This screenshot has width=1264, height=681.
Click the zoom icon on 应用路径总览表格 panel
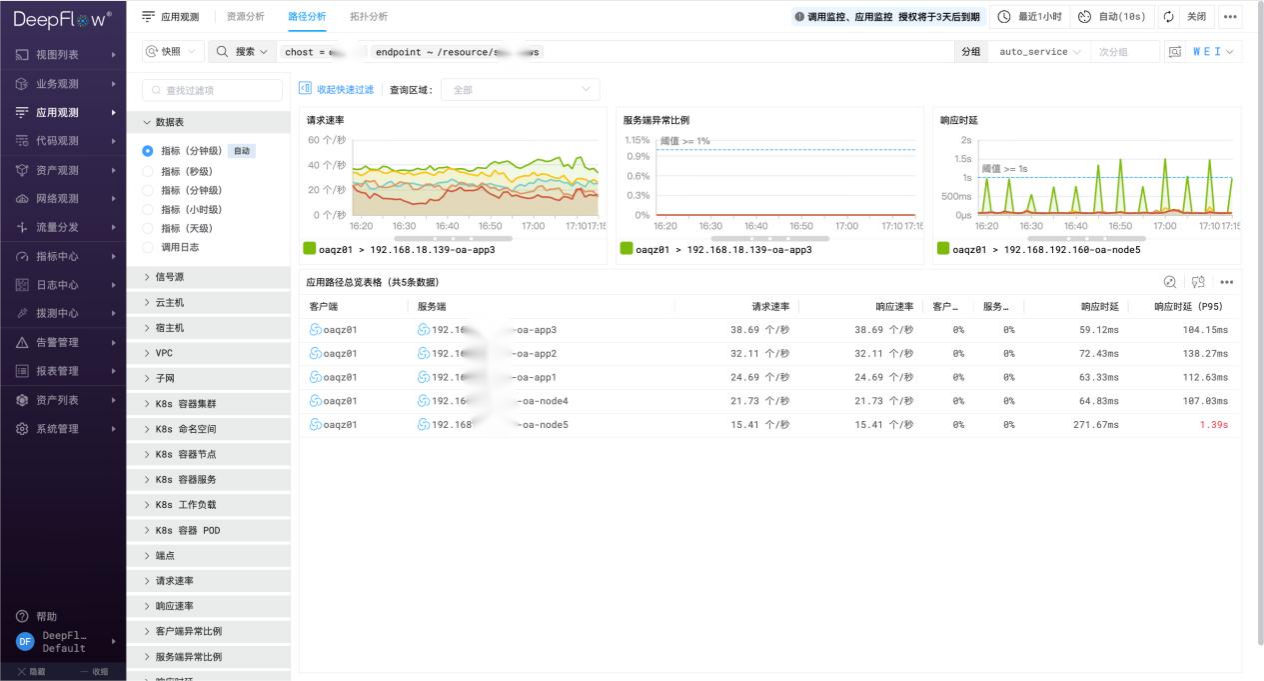[x=1172, y=282]
